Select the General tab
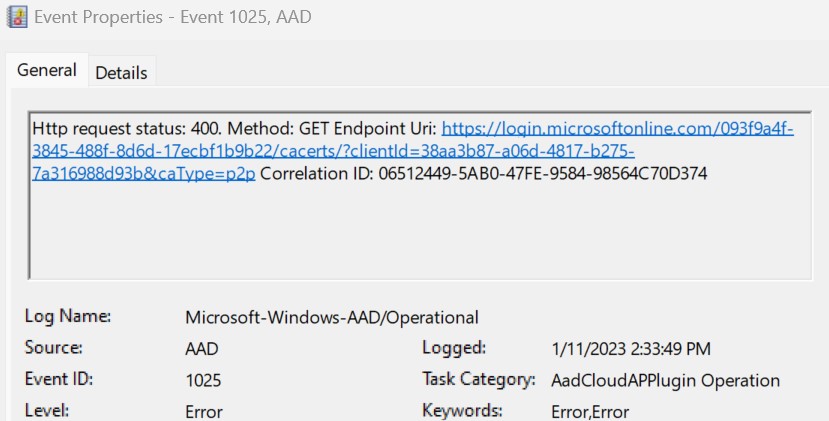The width and height of the screenshot is (829, 421). (x=47, y=70)
